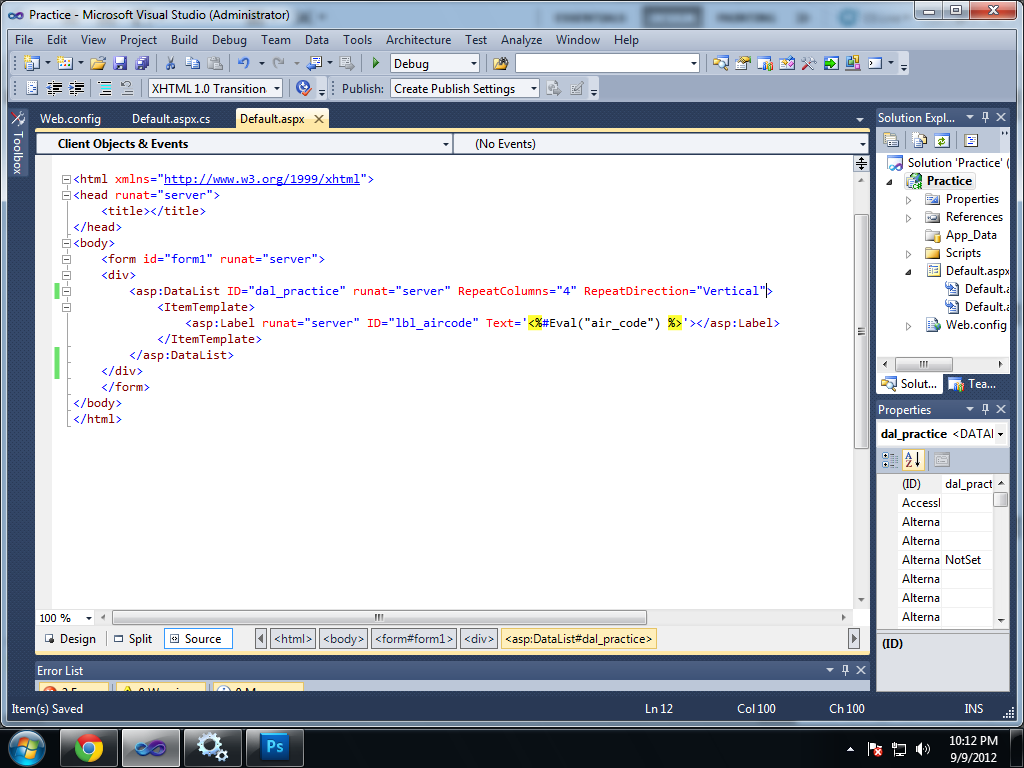Click the Check Accessibility toolbar icon
Viewport: 1024px width, 768px height.
(x=304, y=88)
